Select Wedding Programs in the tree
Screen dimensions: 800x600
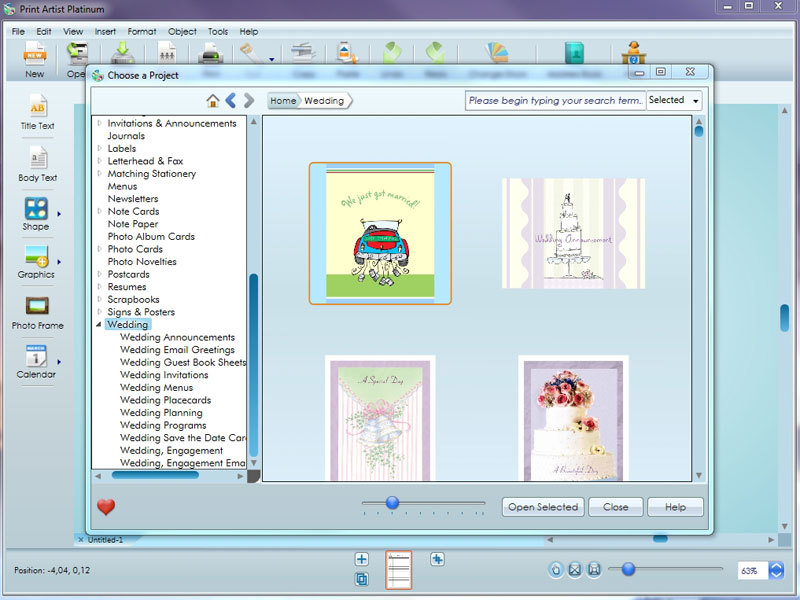coord(163,425)
